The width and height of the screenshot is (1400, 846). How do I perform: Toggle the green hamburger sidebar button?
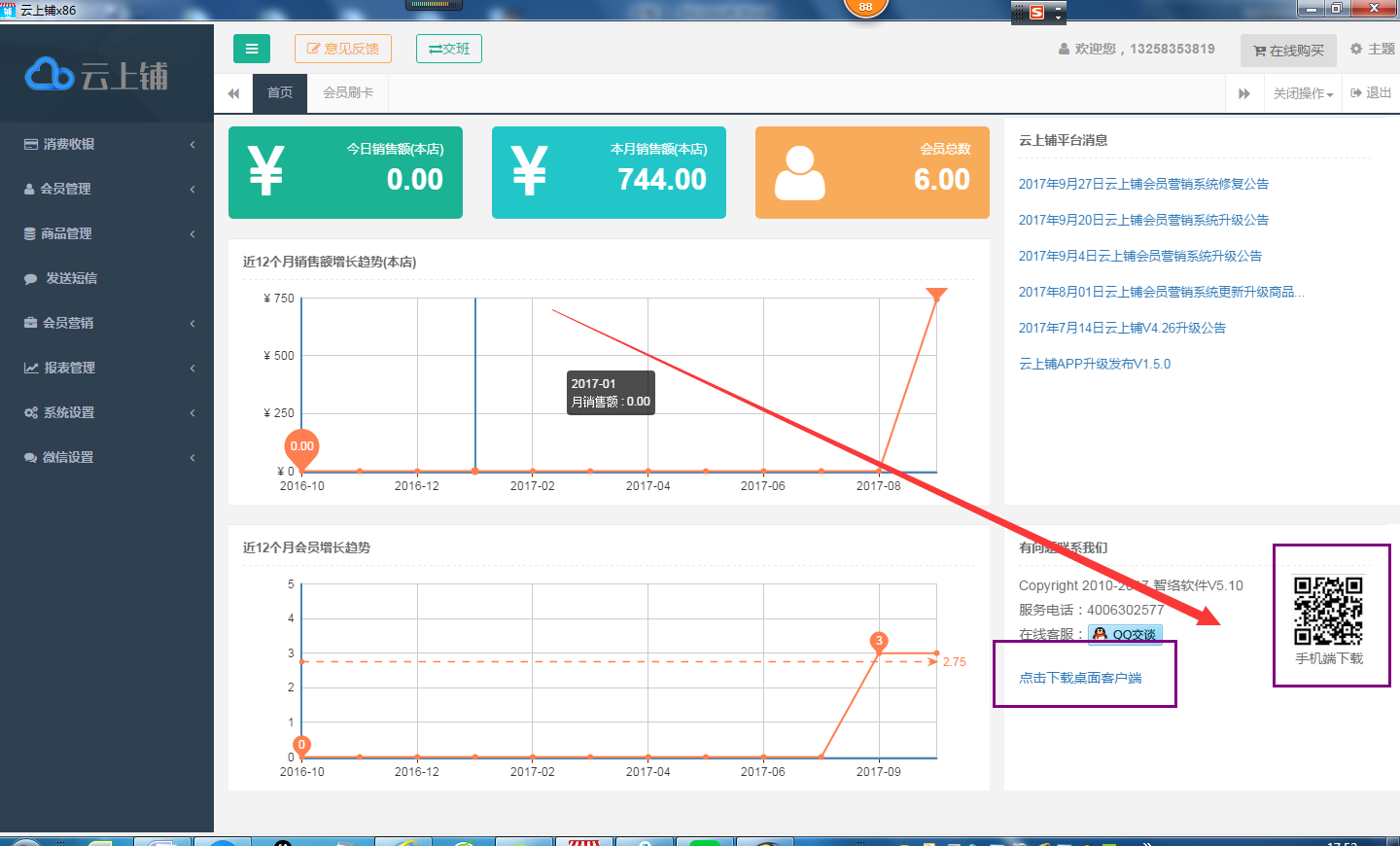click(251, 49)
